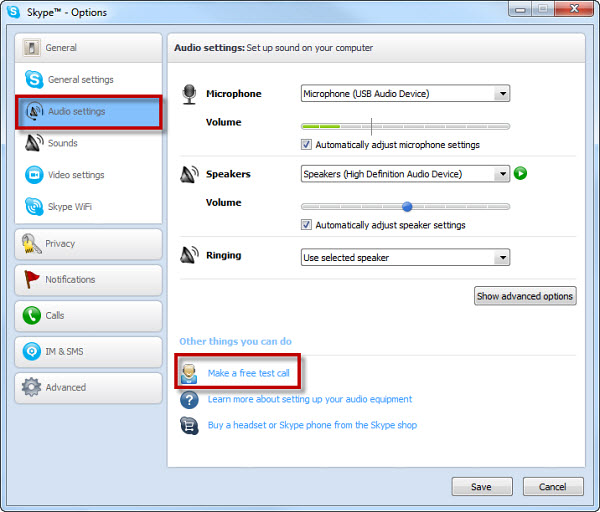The image size is (600, 512).
Task: Disable automatically adjust microphone settings
Action: (307, 145)
